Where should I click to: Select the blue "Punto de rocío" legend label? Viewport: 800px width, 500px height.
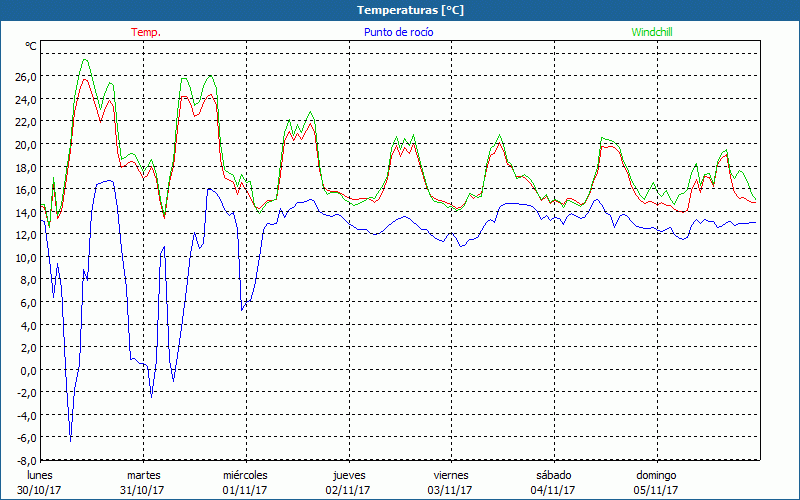pos(399,32)
